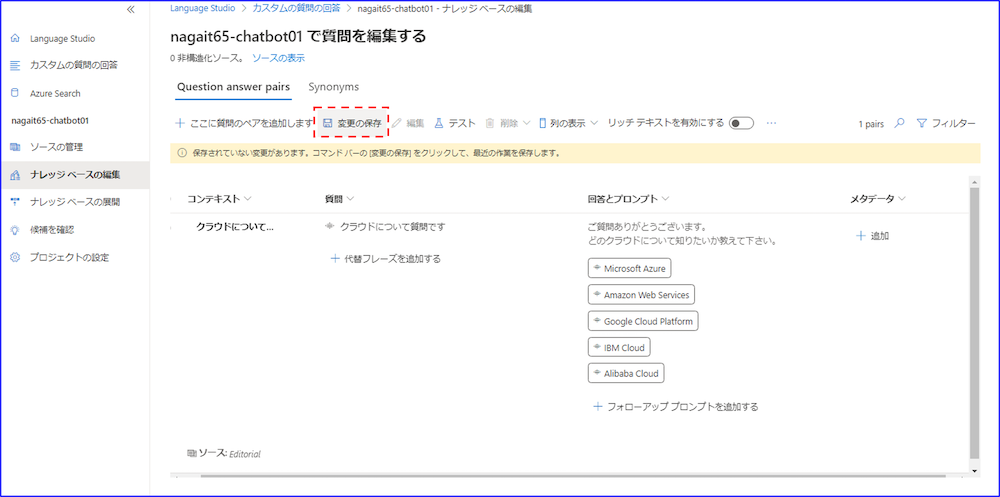The height and width of the screenshot is (497, 1000).
Task: Expand the コンテキスト column sort chevron
Action: coord(248,198)
